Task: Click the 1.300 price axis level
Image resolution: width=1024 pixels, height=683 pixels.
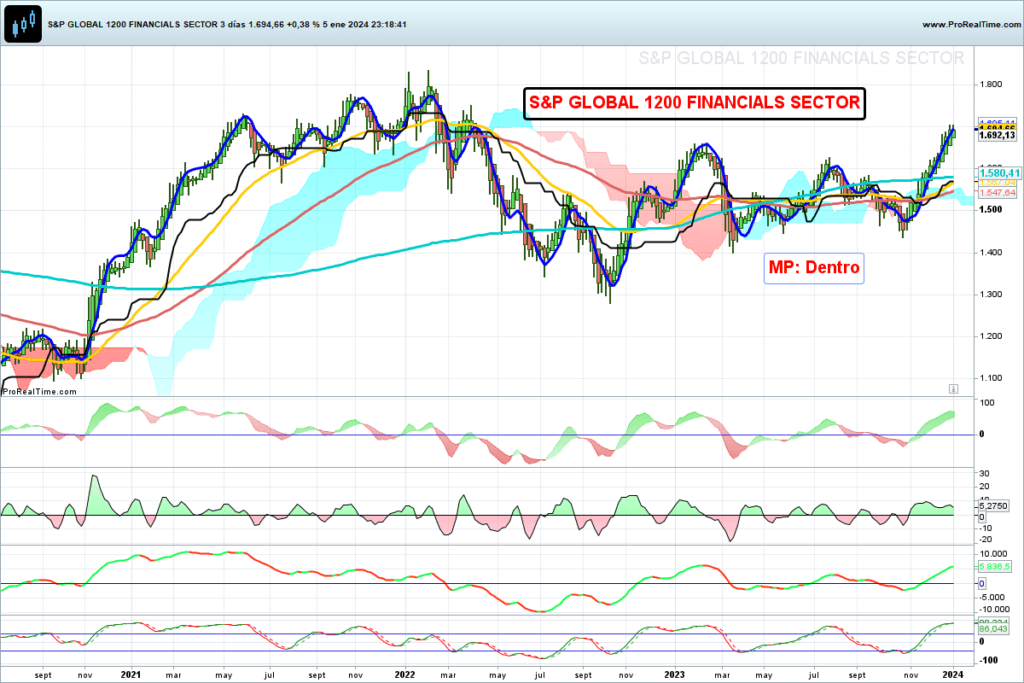Action: click(991, 294)
